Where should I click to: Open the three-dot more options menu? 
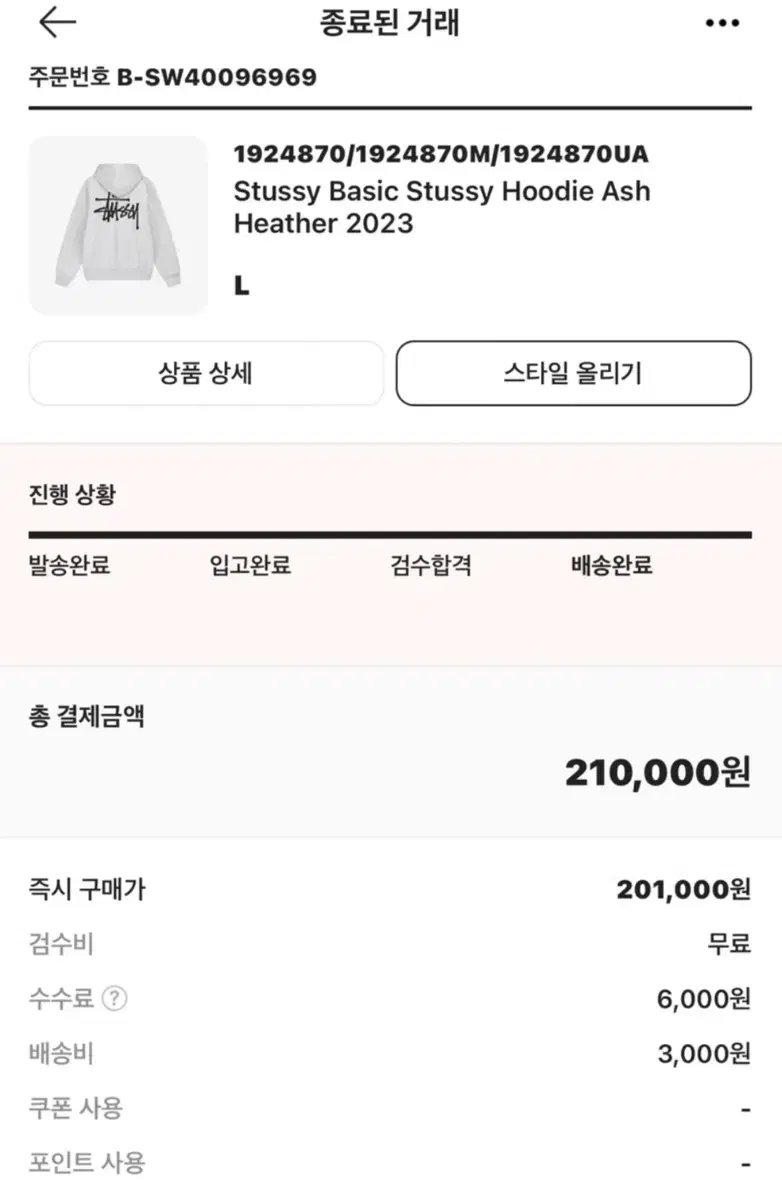click(722, 23)
